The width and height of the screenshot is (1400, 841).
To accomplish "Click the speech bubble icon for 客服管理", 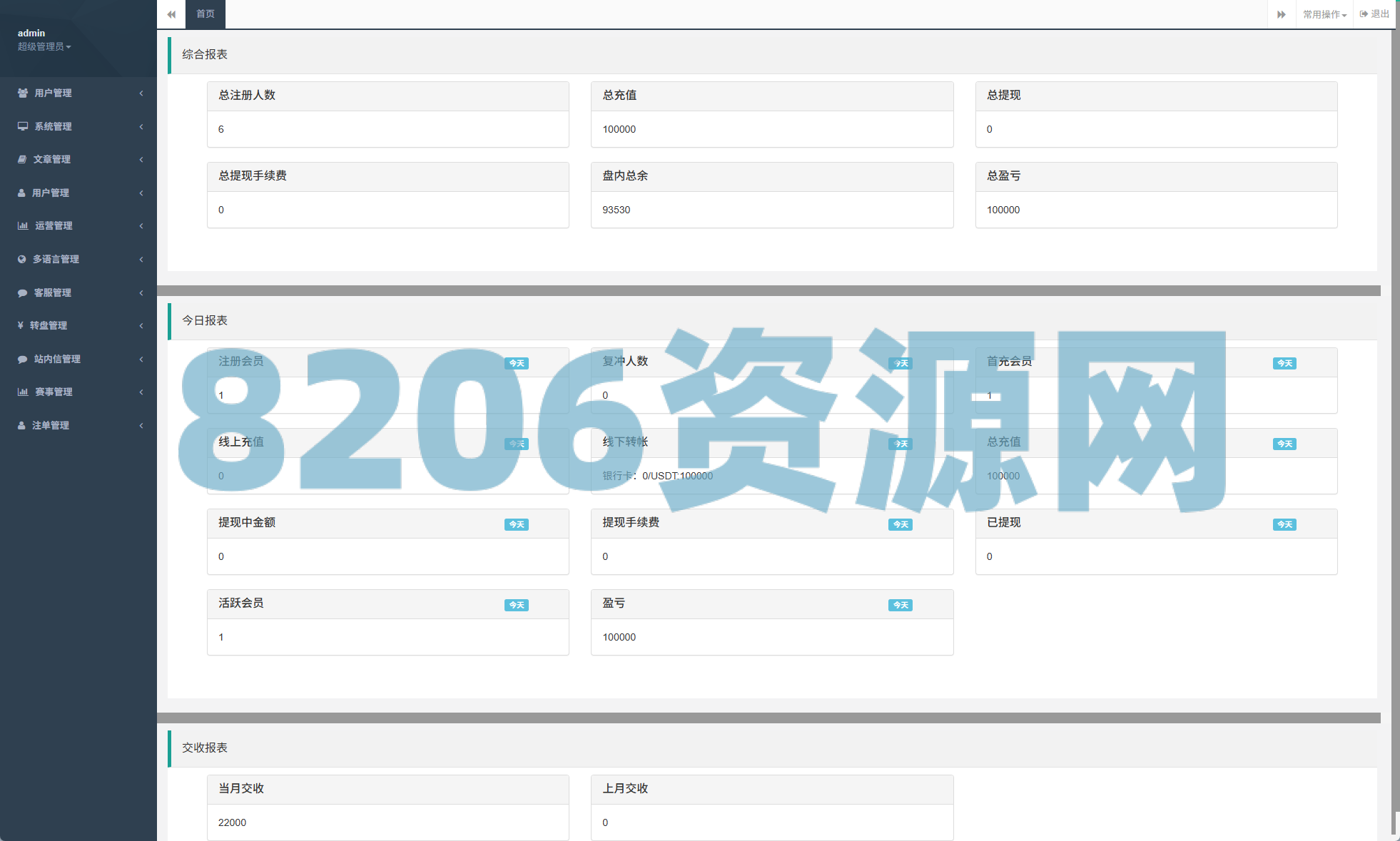I will (22, 292).
